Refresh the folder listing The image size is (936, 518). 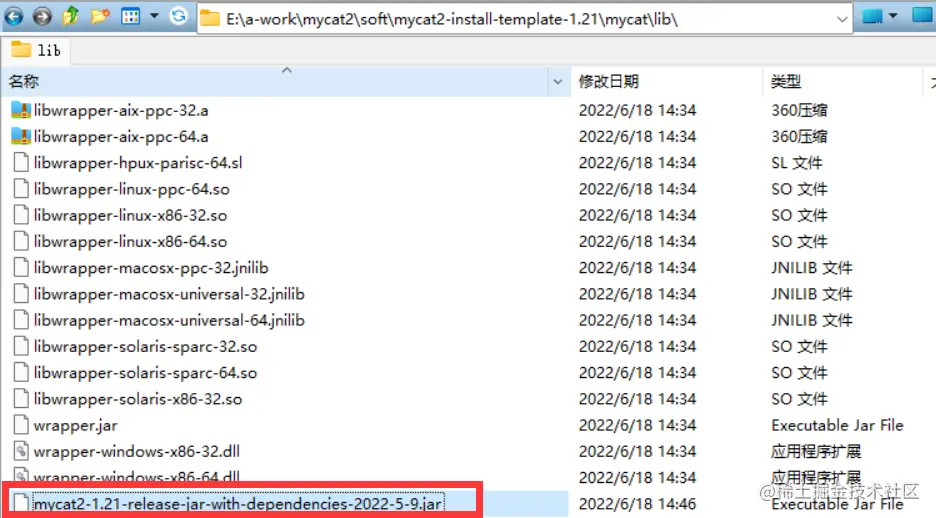pyautogui.click(x=178, y=16)
